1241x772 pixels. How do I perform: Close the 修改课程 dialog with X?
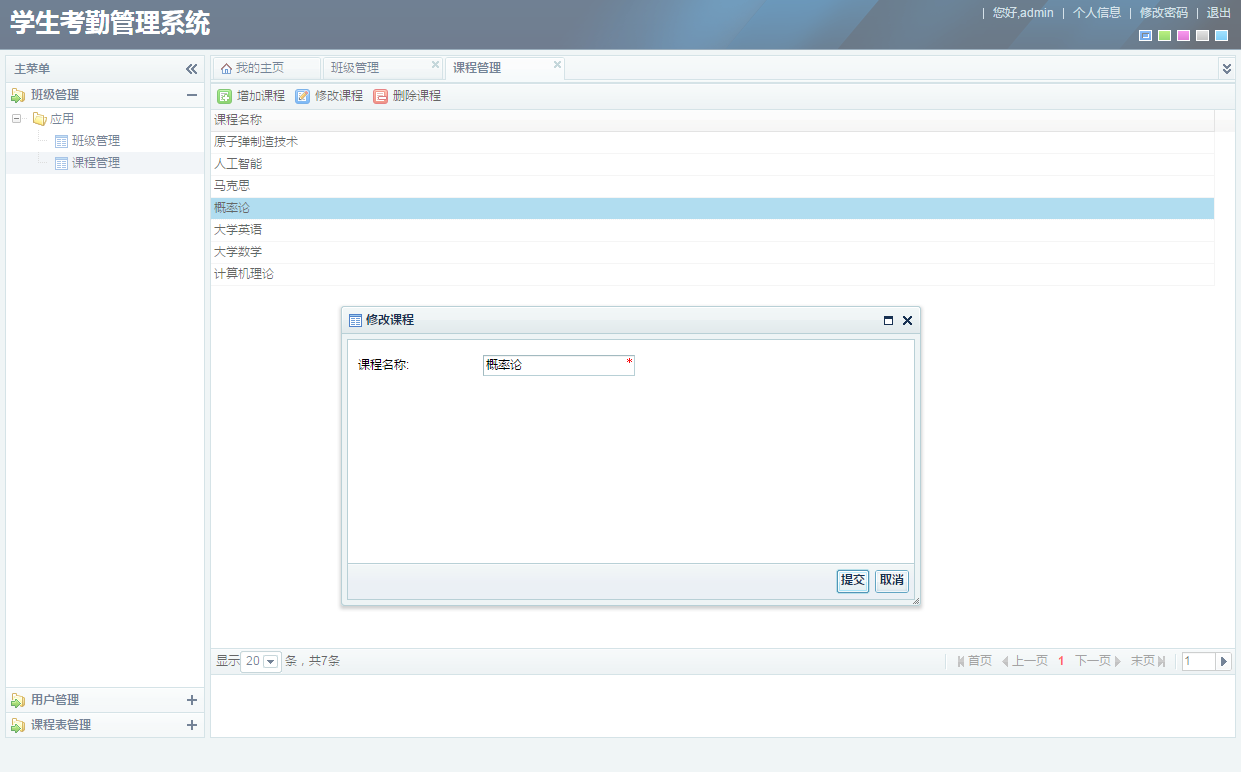907,320
